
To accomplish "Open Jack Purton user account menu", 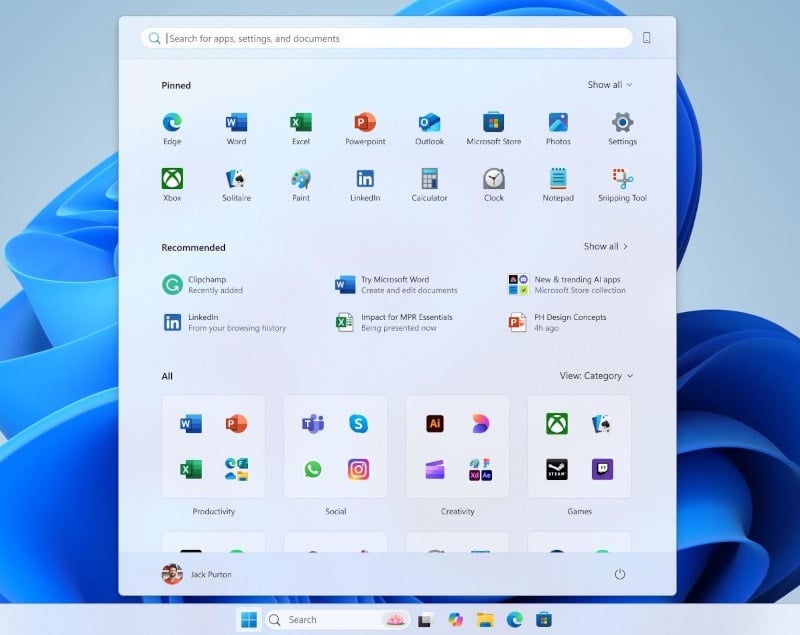I will pyautogui.click(x=196, y=574).
